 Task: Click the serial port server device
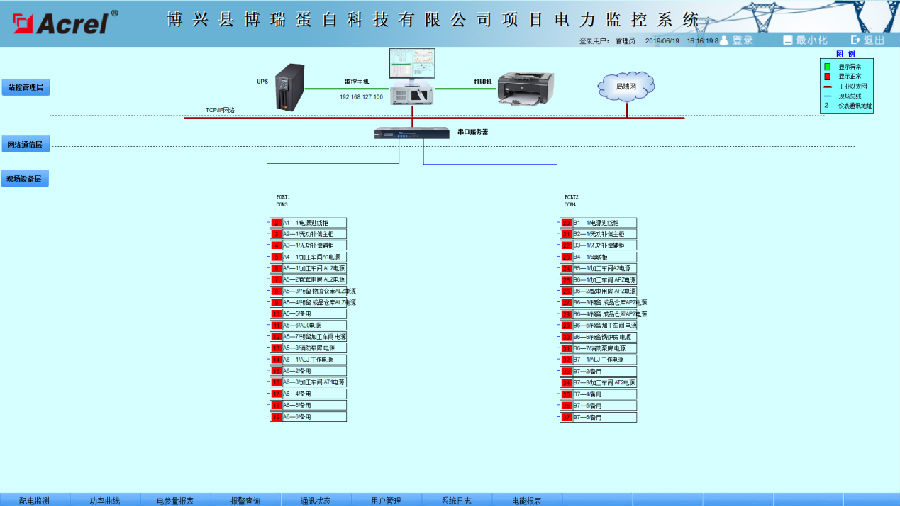[412, 133]
